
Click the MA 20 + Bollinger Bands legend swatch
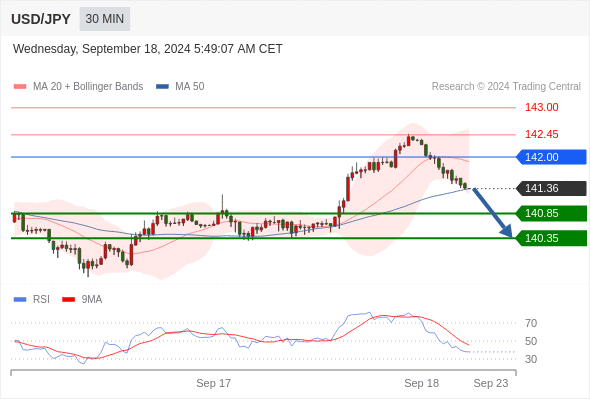click(x=20, y=87)
